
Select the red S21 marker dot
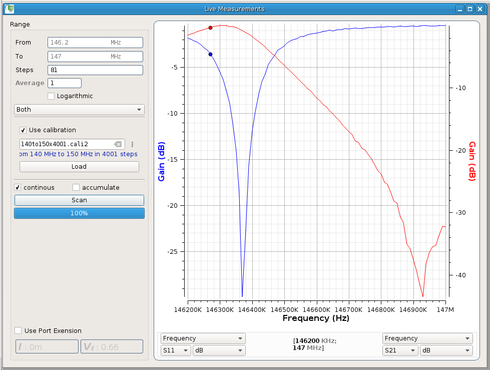(210, 28)
